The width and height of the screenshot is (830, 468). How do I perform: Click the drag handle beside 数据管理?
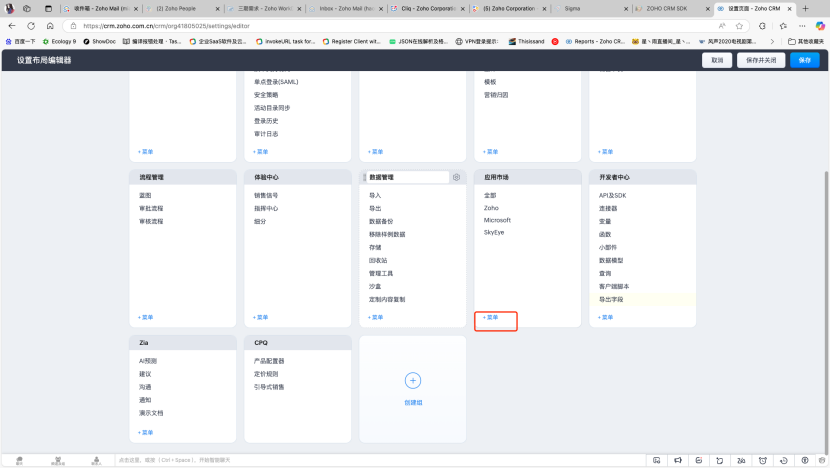365,177
